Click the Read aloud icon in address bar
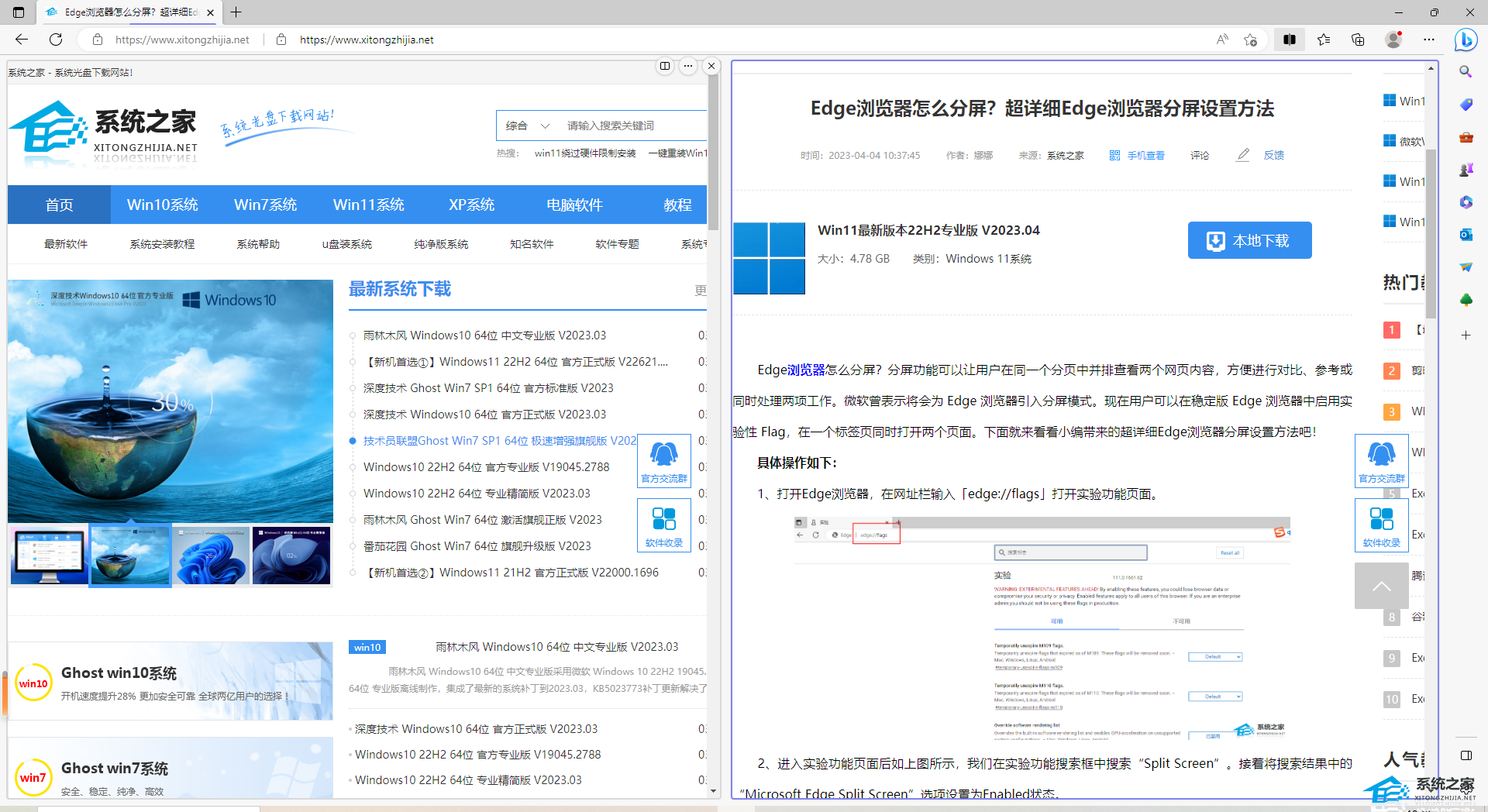 point(1222,40)
